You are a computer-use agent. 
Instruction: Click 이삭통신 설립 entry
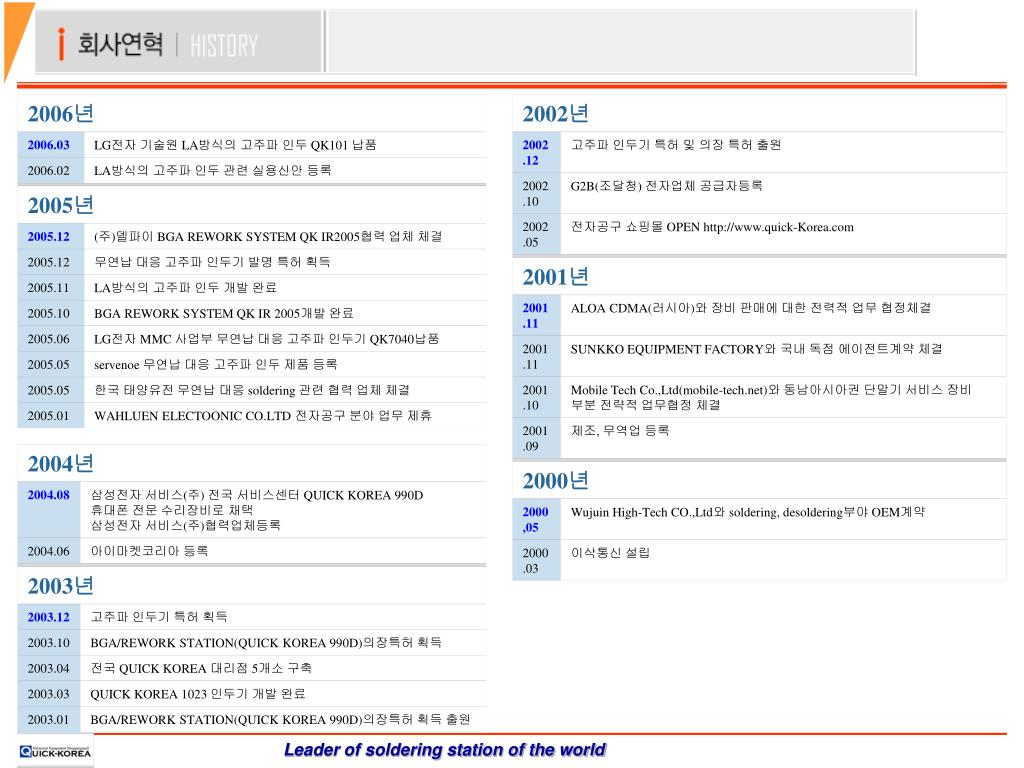[611, 553]
